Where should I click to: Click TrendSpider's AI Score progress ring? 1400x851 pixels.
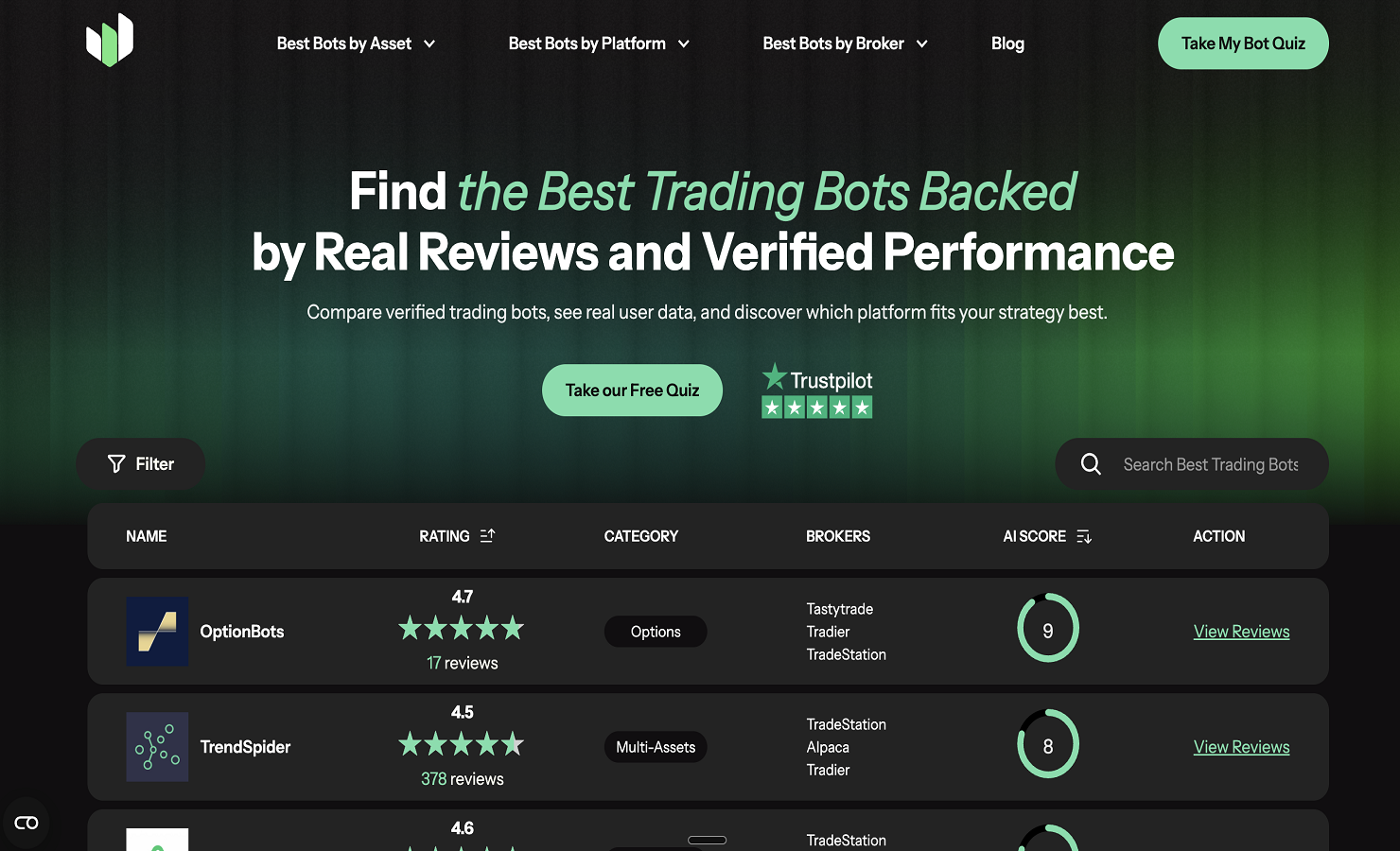pyautogui.click(x=1048, y=744)
